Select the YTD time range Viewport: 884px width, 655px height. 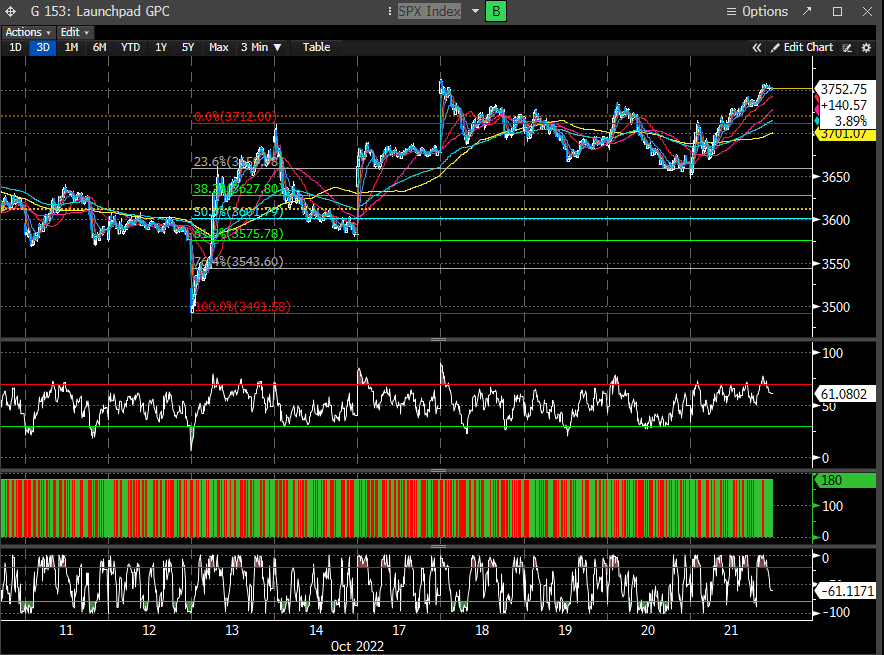[x=130, y=47]
